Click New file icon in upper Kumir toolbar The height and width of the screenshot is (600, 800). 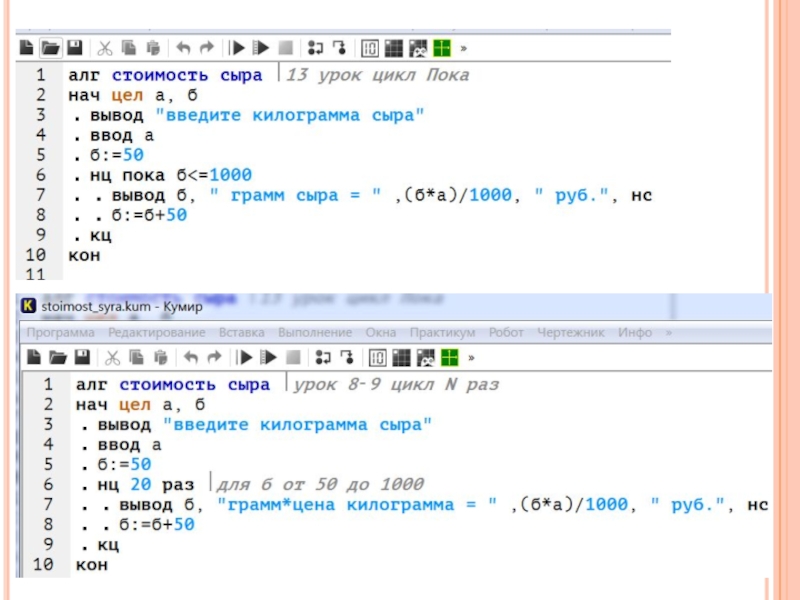tap(27, 48)
